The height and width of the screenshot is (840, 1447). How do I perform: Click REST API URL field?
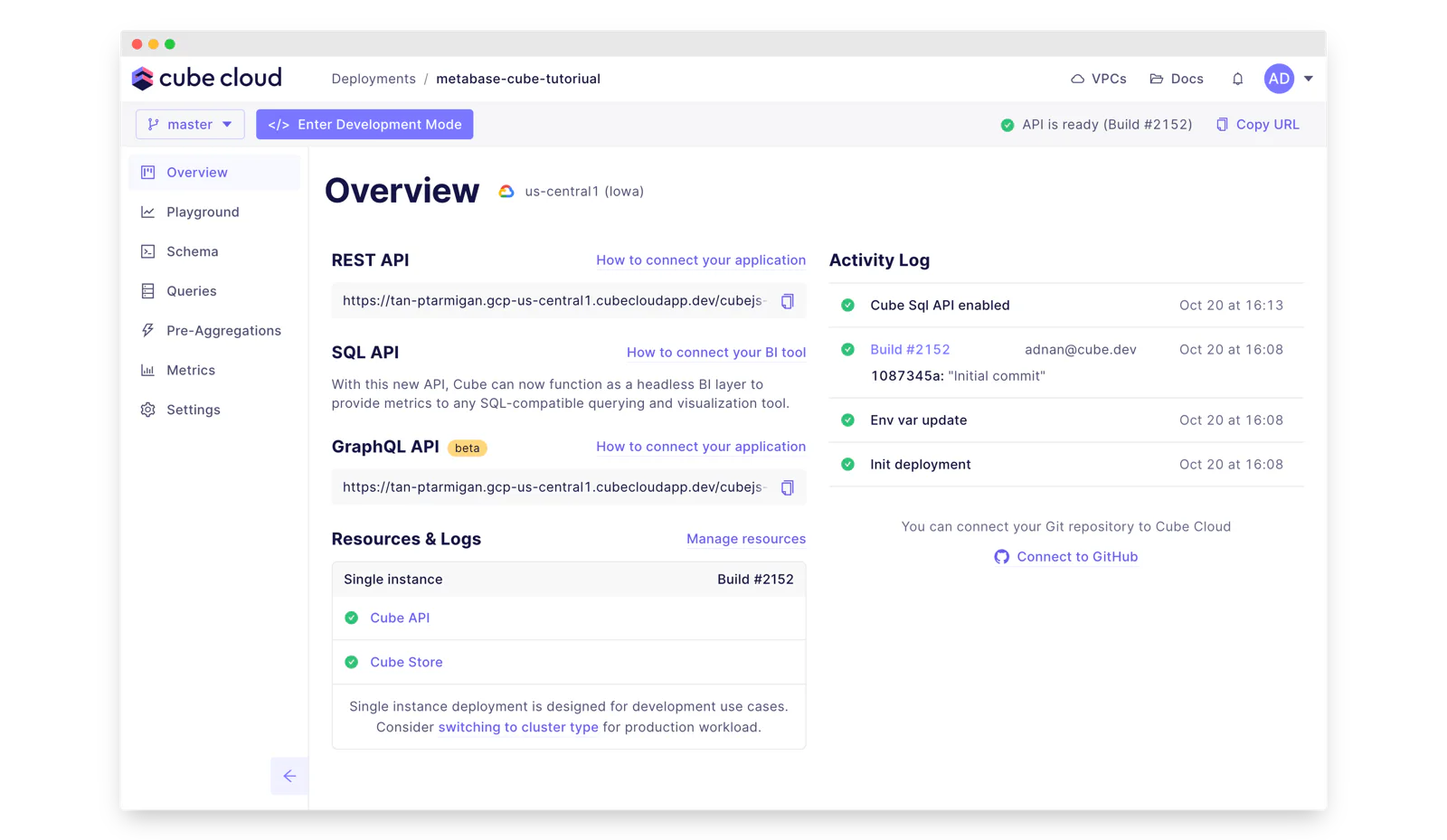tap(569, 301)
